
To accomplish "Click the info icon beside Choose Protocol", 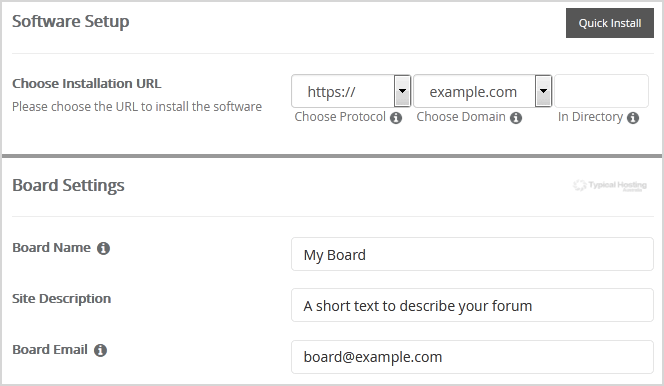I will 396,118.
